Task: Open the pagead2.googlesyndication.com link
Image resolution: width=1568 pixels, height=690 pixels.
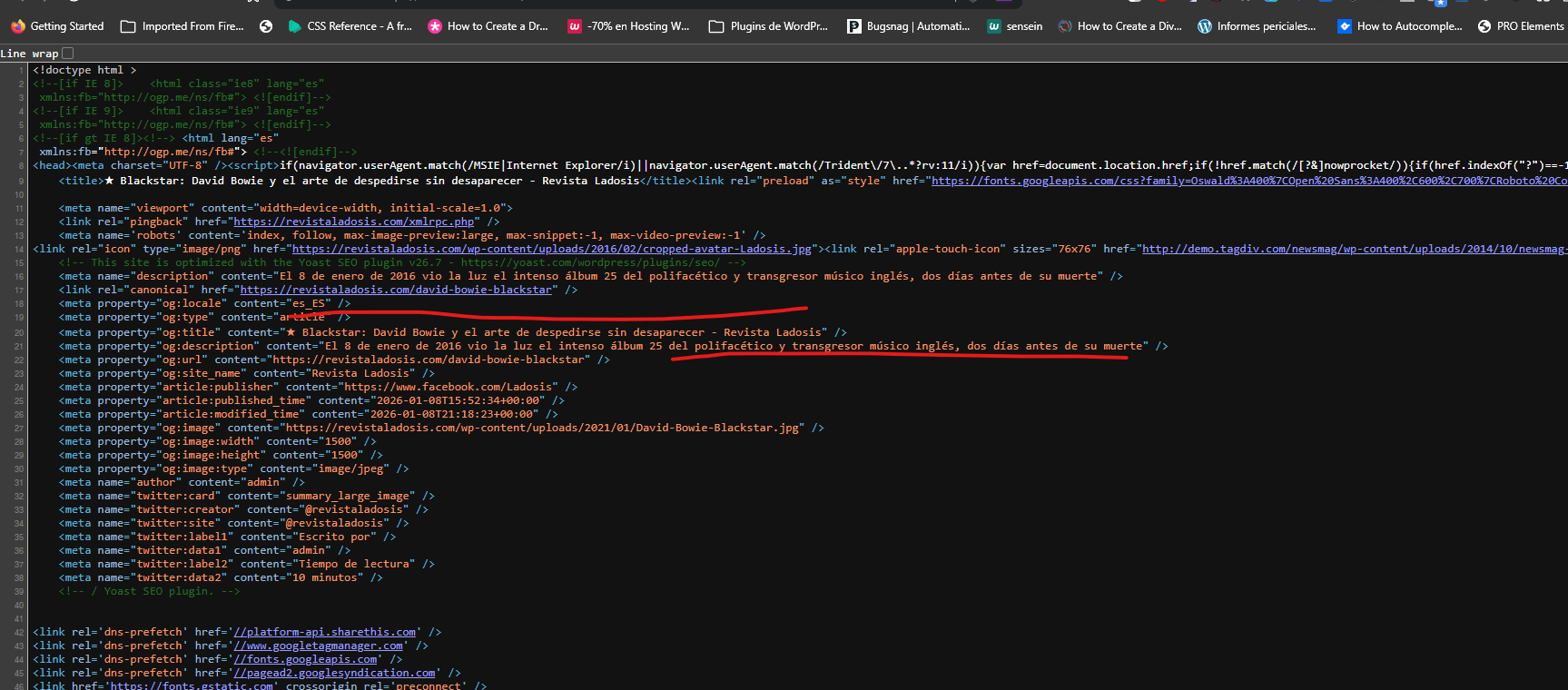Action: pyautogui.click(x=334, y=673)
